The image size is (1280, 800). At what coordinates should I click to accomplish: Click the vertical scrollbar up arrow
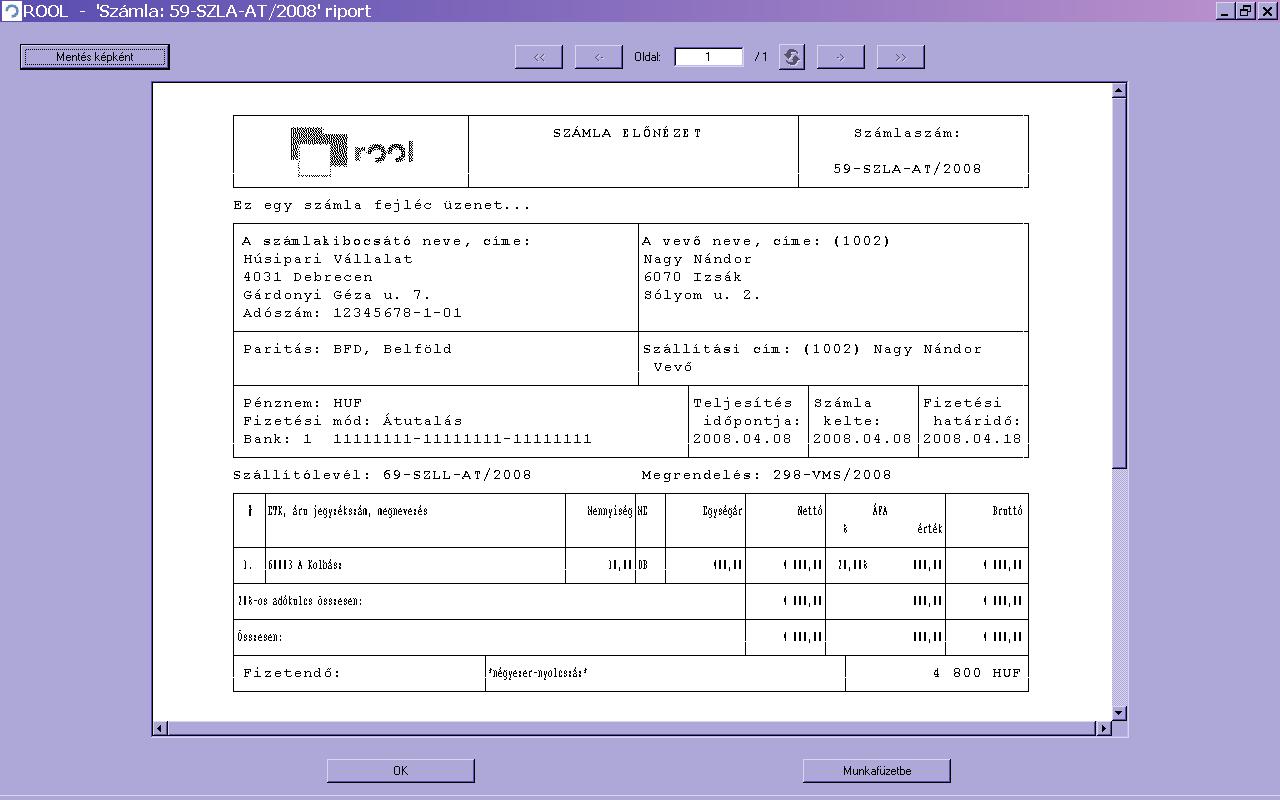pyautogui.click(x=1119, y=91)
